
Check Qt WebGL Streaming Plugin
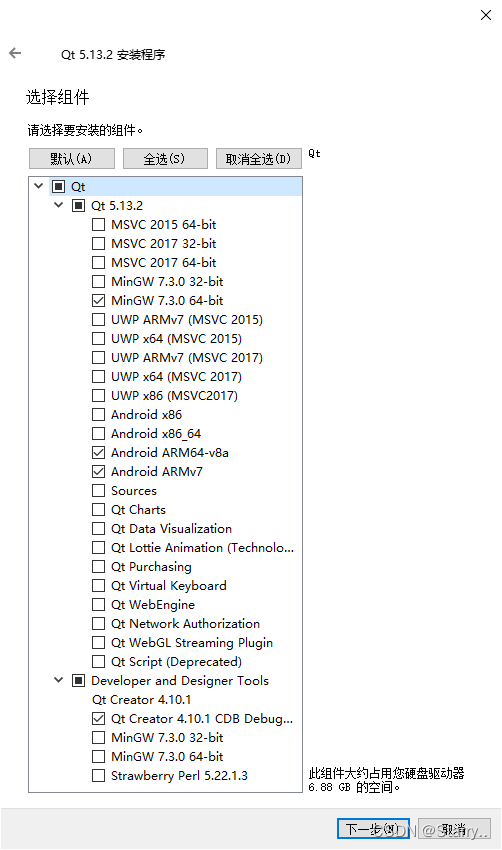pyautogui.click(x=98, y=642)
